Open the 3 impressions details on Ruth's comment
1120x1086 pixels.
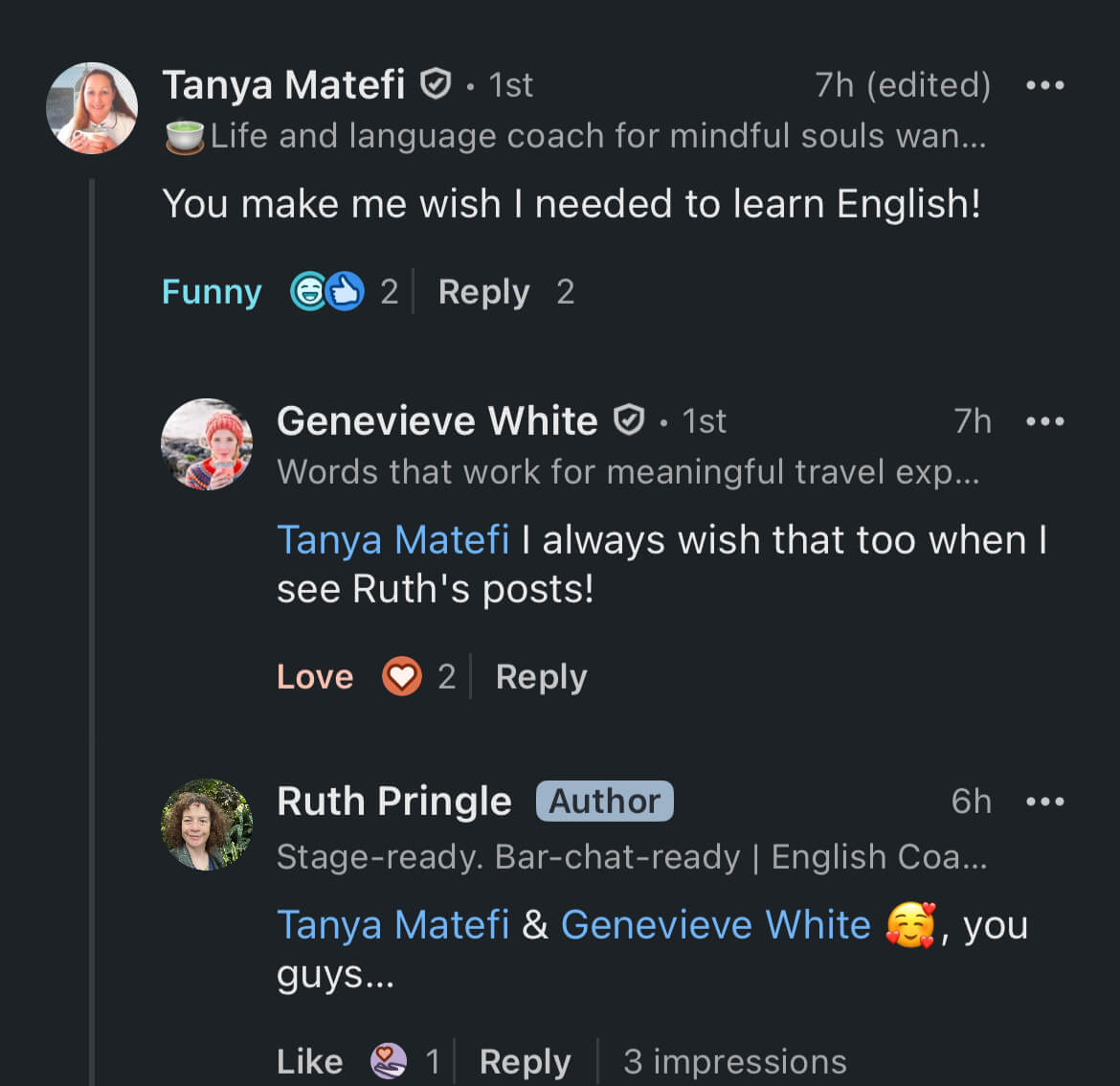point(734,1060)
